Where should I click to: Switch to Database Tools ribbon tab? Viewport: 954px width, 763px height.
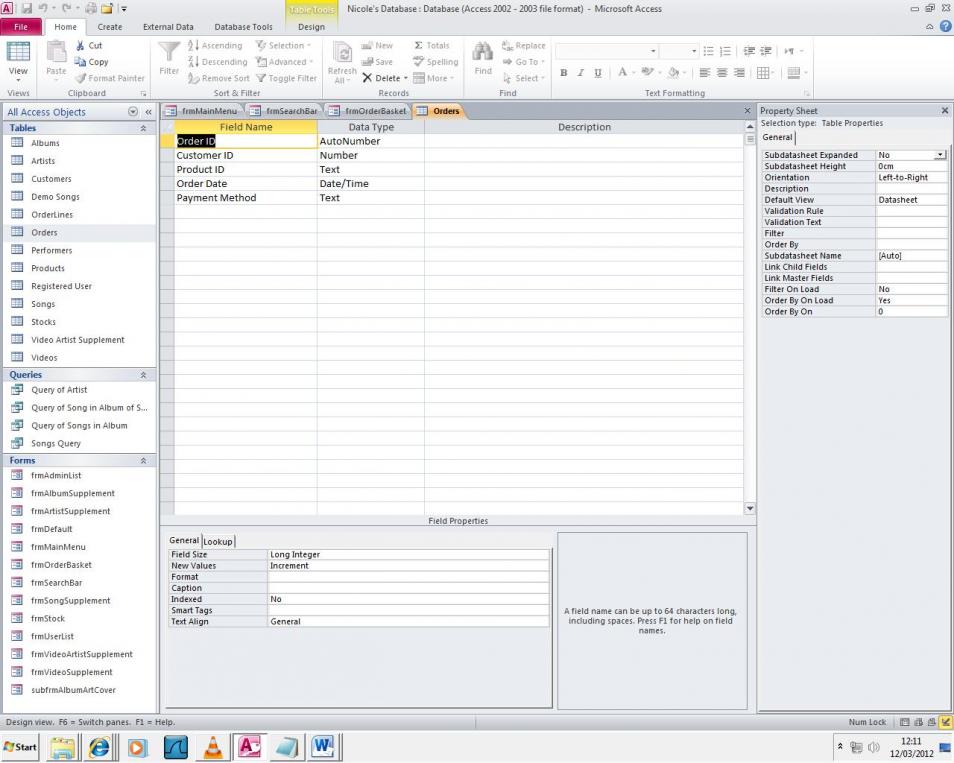click(243, 27)
